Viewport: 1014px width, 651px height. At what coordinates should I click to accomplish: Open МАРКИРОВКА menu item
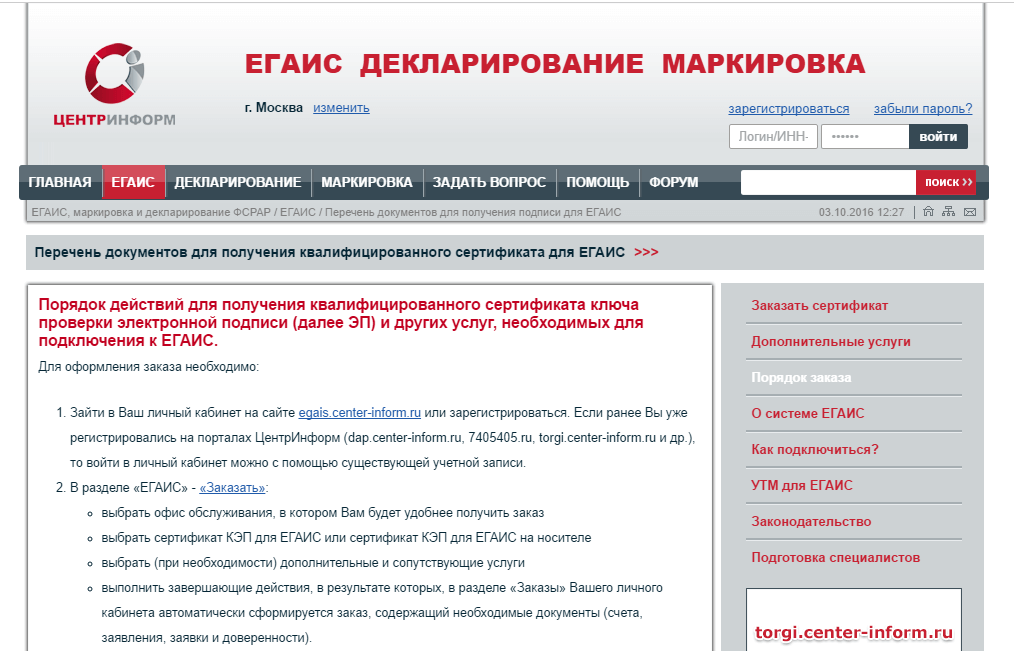click(x=367, y=182)
